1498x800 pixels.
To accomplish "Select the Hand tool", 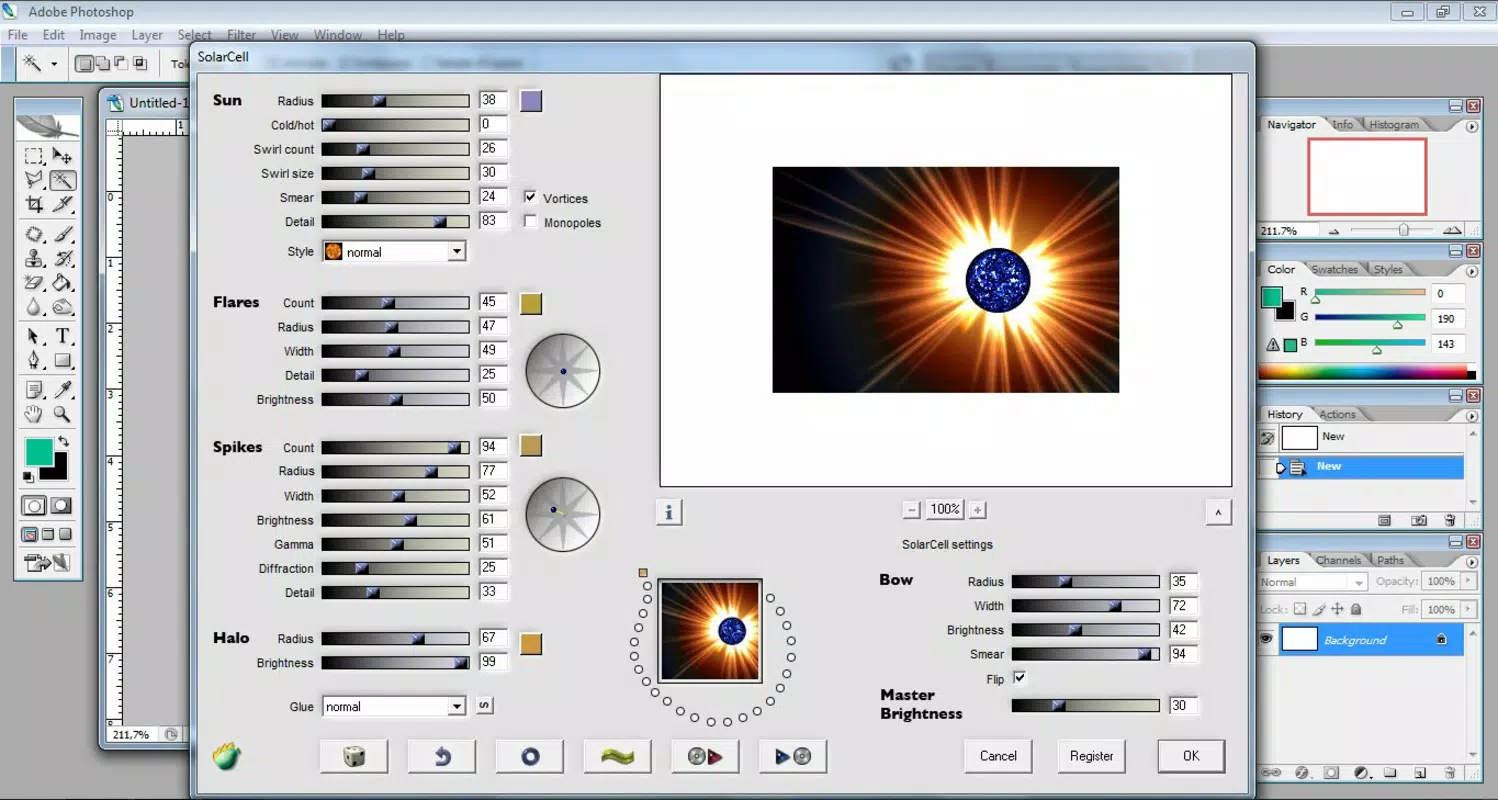I will pyautogui.click(x=34, y=414).
